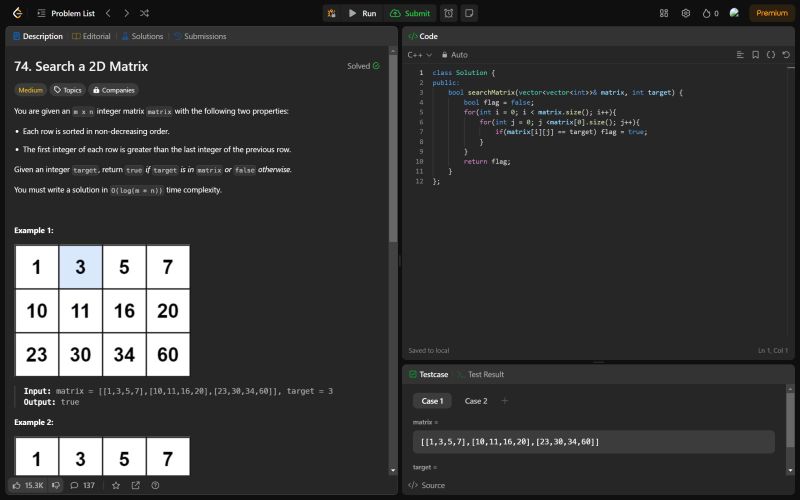Click the description panel scrollbar
The width and height of the screenshot is (800, 500).
click(393, 148)
